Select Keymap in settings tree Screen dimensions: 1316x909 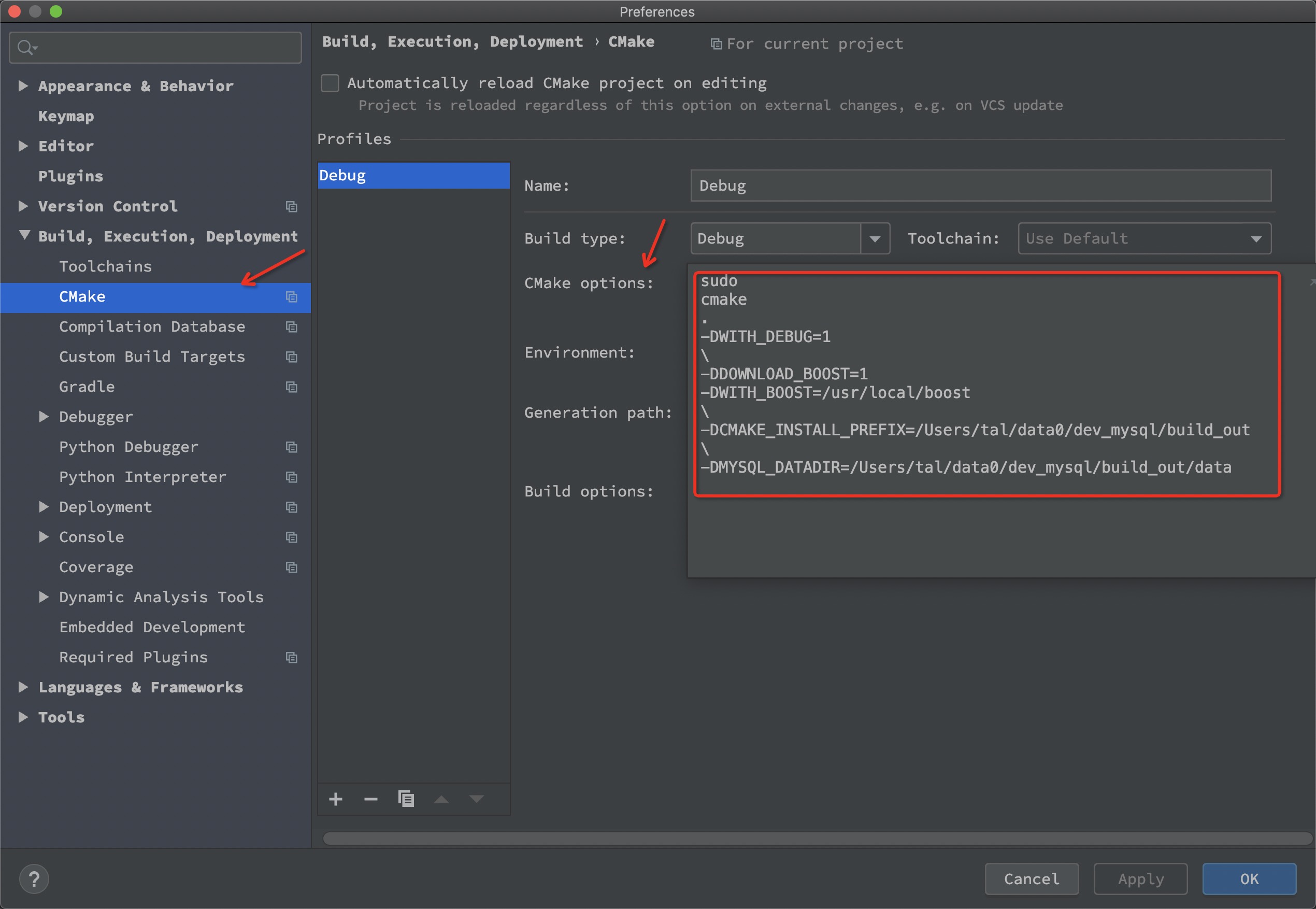coord(66,116)
